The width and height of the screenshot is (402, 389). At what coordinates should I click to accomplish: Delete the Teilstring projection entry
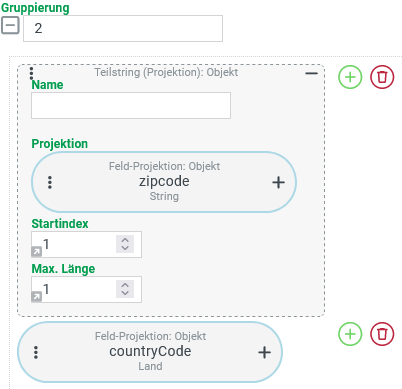point(382,77)
